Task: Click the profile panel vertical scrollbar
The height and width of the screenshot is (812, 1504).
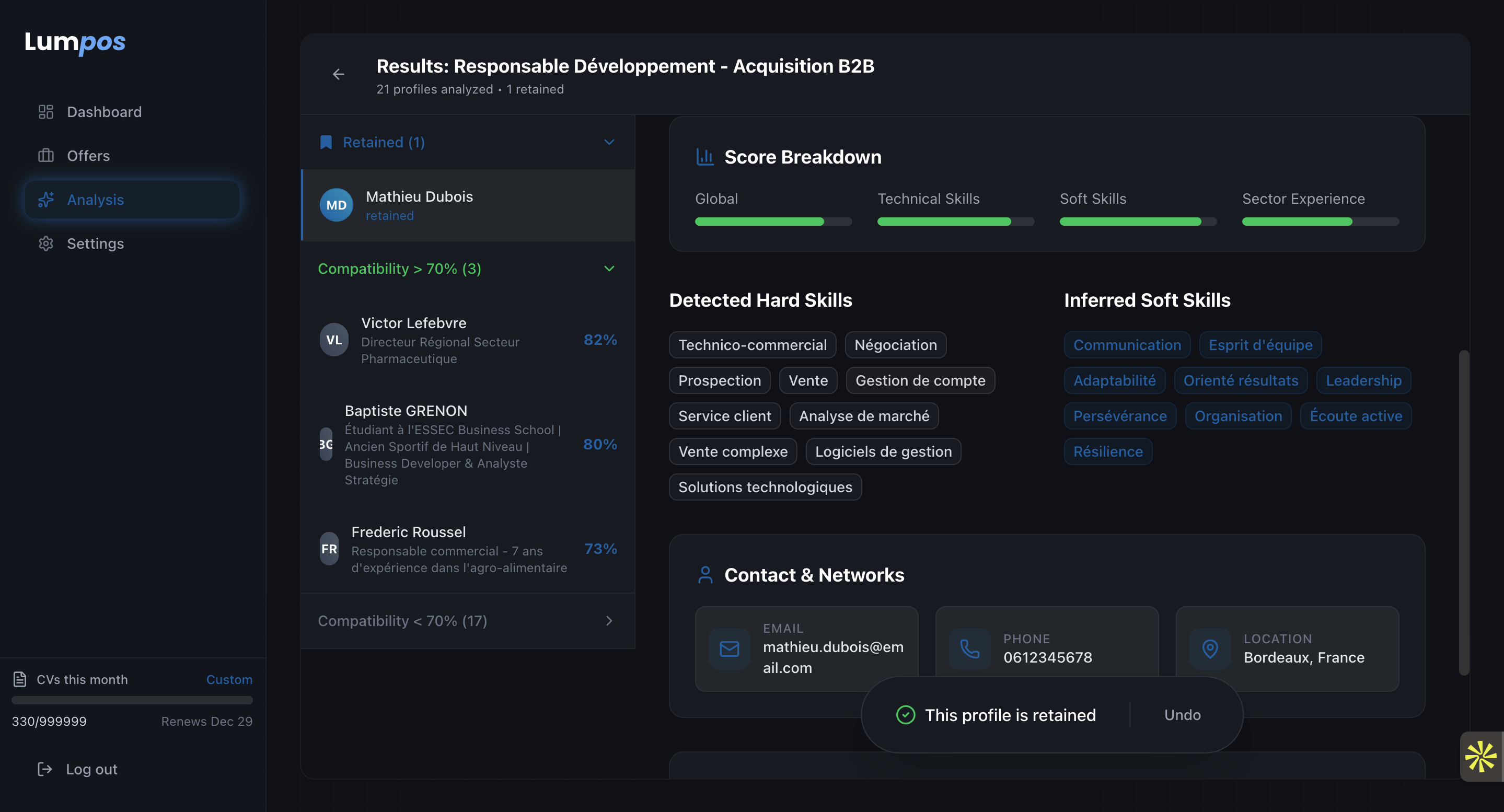Action: click(x=1463, y=512)
